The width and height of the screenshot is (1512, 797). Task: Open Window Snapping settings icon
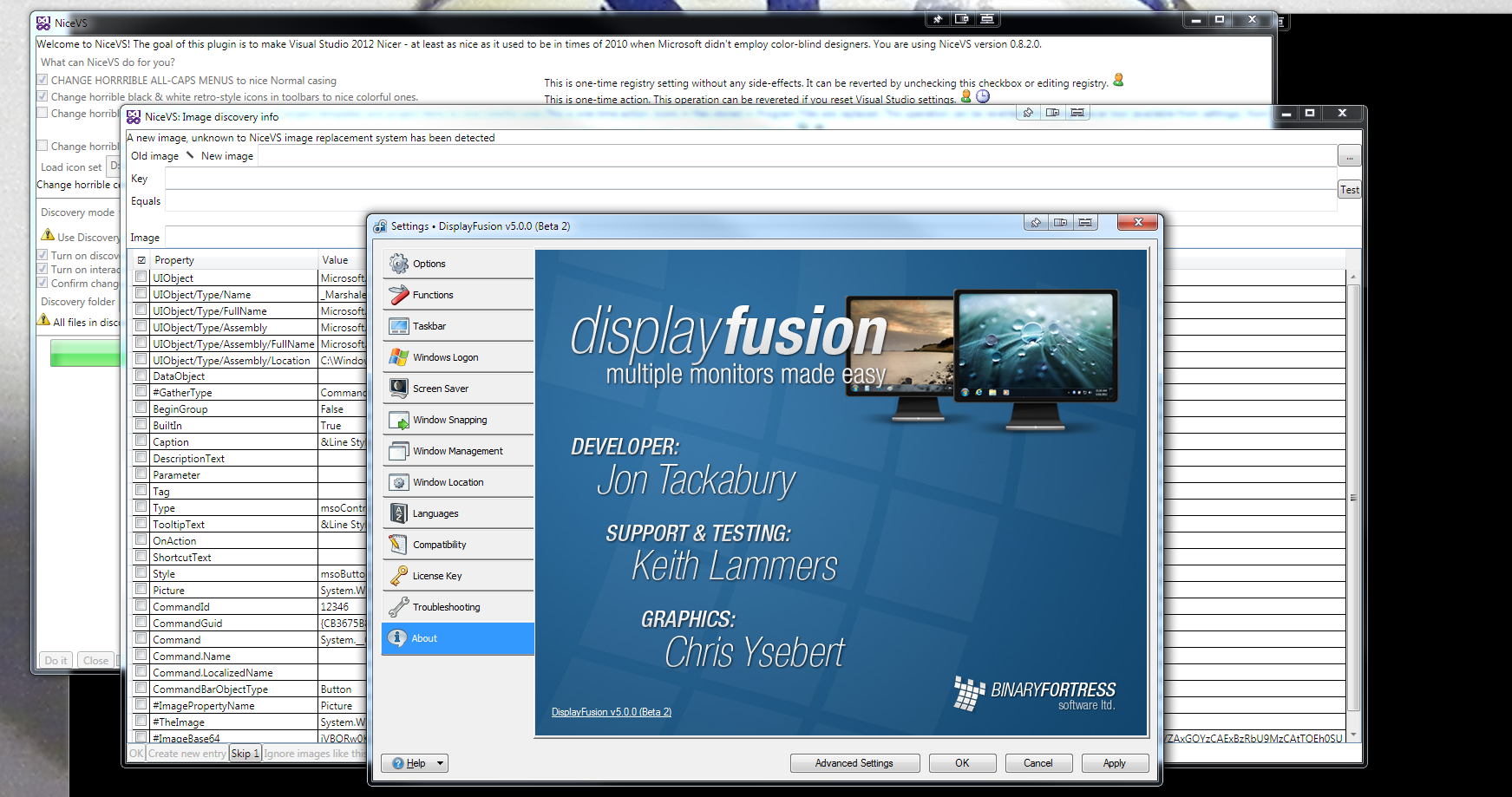pyautogui.click(x=399, y=420)
